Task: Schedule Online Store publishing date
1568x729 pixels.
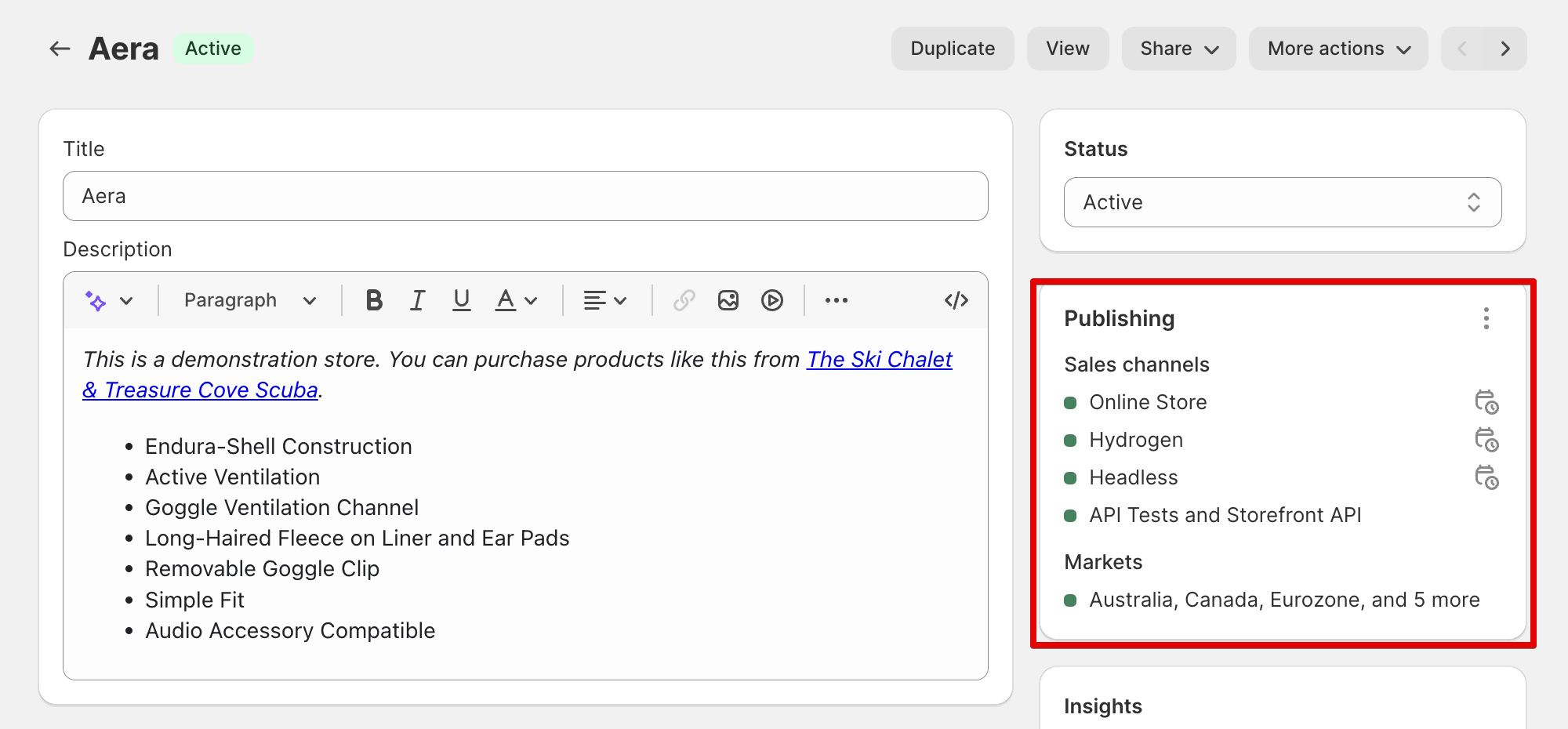Action: click(1486, 402)
